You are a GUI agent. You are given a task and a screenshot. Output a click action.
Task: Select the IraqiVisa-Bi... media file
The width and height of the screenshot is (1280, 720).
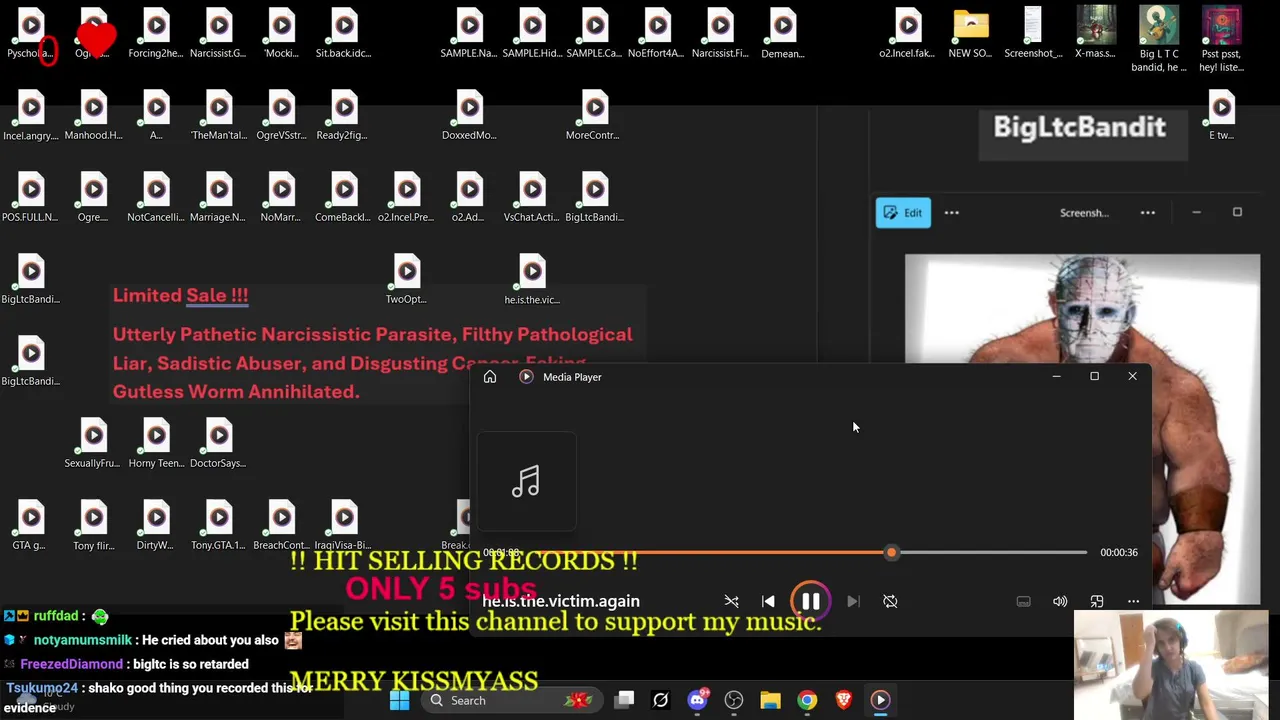[x=344, y=526]
